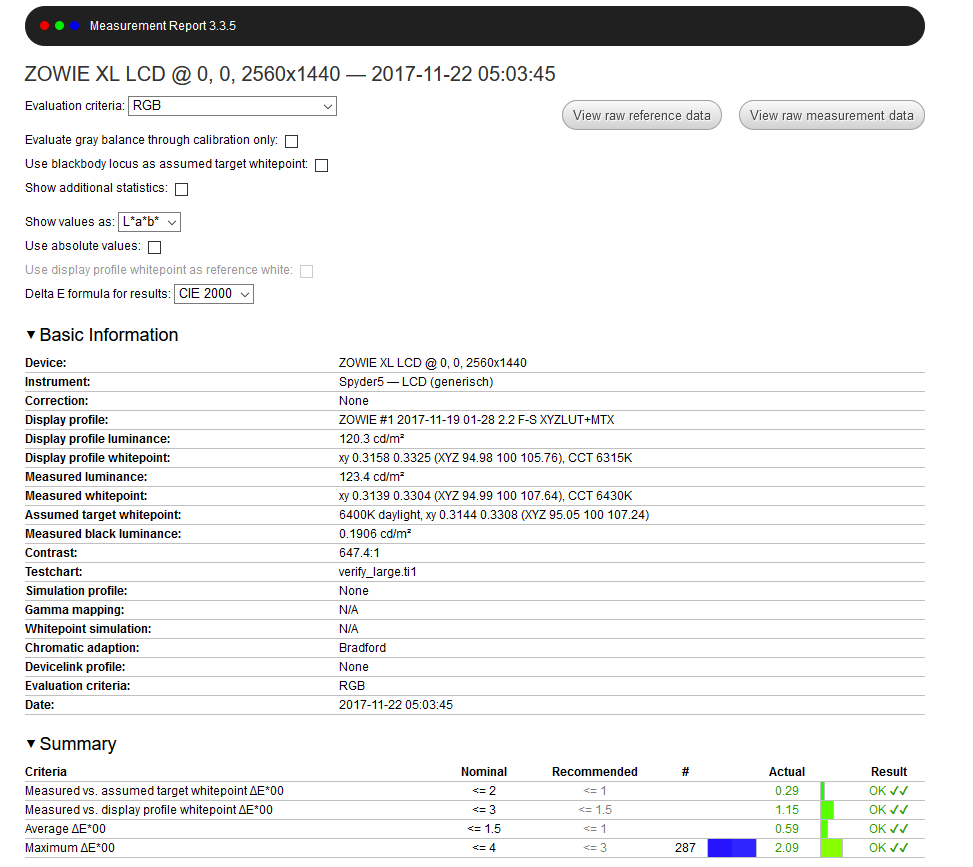Image resolution: width=973 pixels, height=867 pixels.
Task: Tick the blackbody locus target whitepoint checkbox
Action: (x=321, y=165)
